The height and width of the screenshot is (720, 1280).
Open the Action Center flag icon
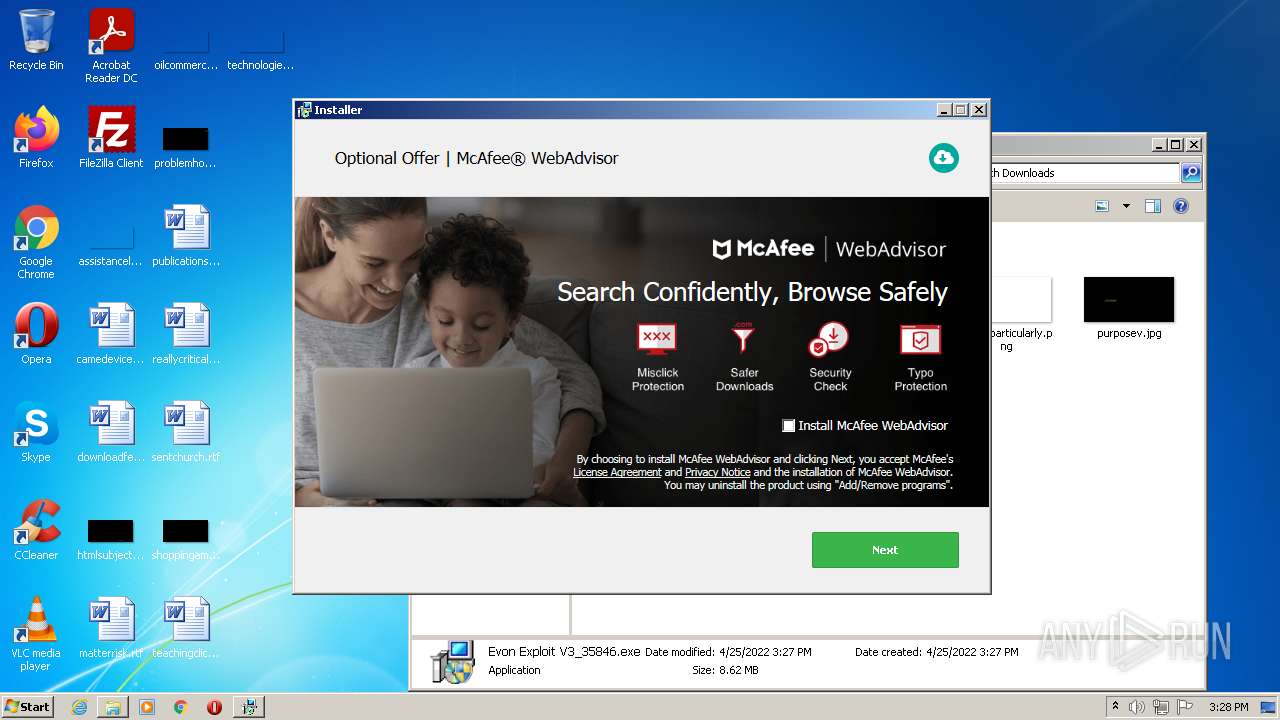[1185, 707]
